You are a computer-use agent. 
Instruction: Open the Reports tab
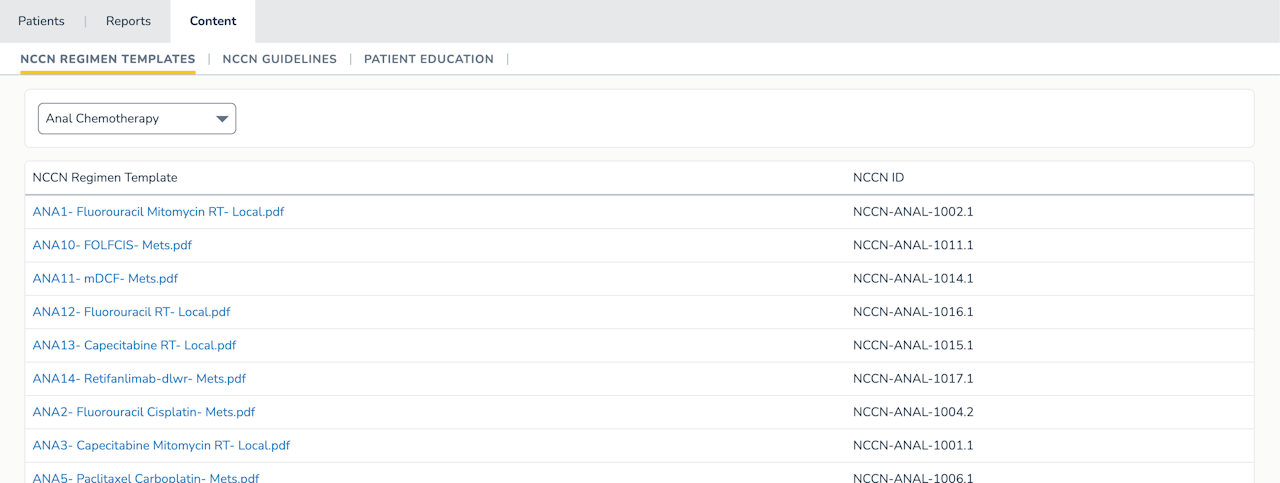point(128,21)
